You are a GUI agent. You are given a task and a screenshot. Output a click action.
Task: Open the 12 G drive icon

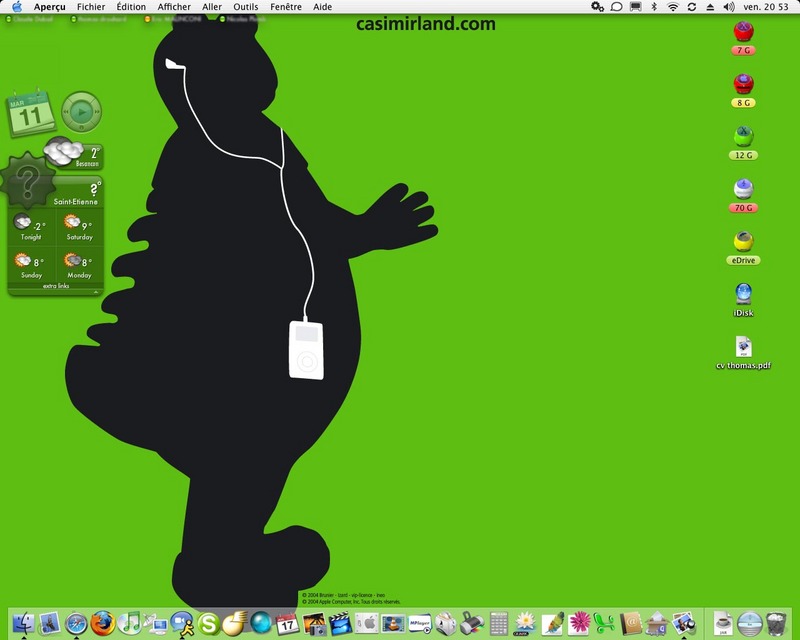pyautogui.click(x=743, y=136)
